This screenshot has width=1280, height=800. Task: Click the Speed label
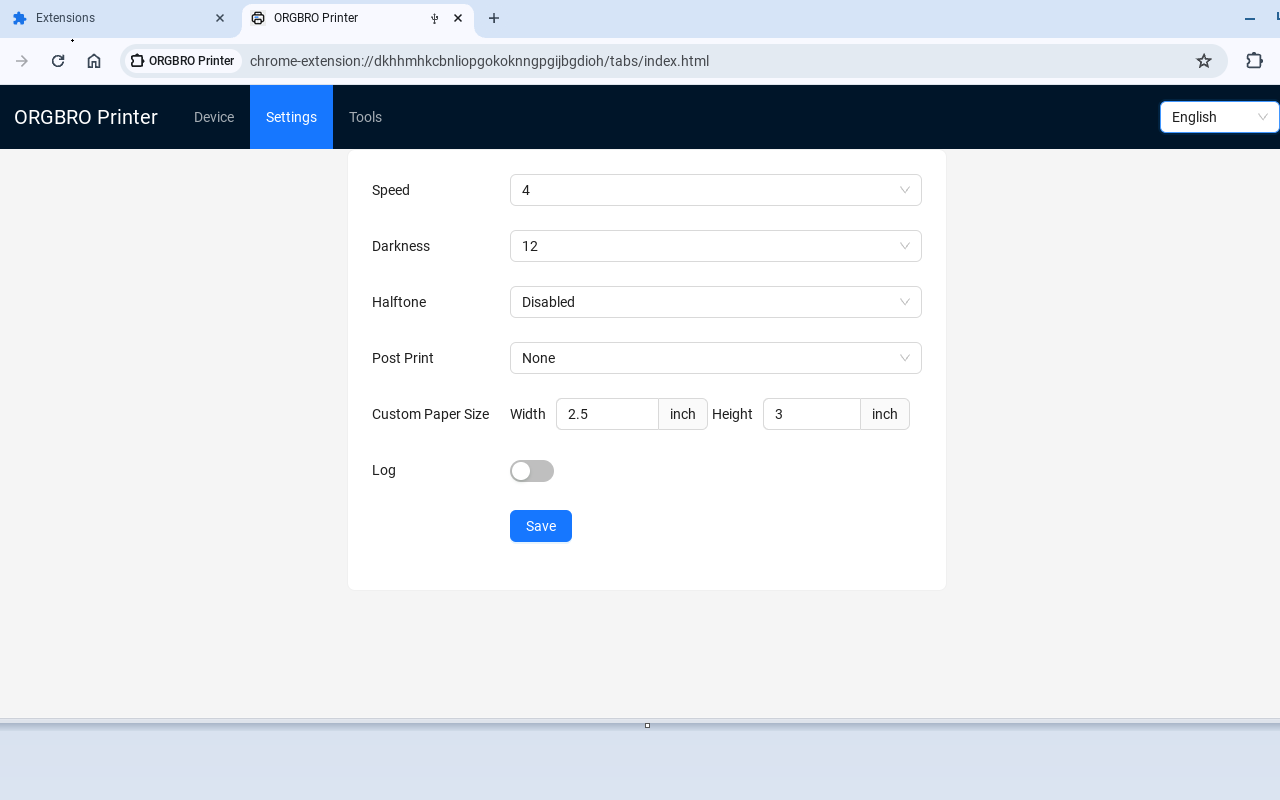[x=391, y=190]
